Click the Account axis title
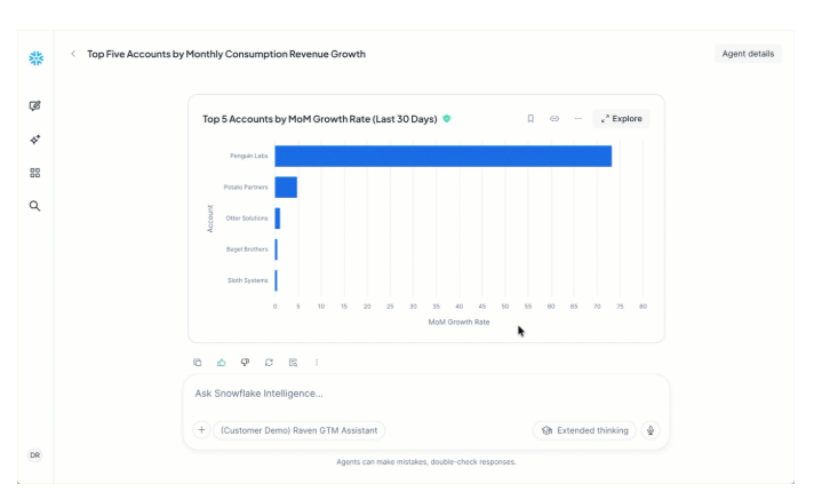830x492 pixels. pos(210,218)
